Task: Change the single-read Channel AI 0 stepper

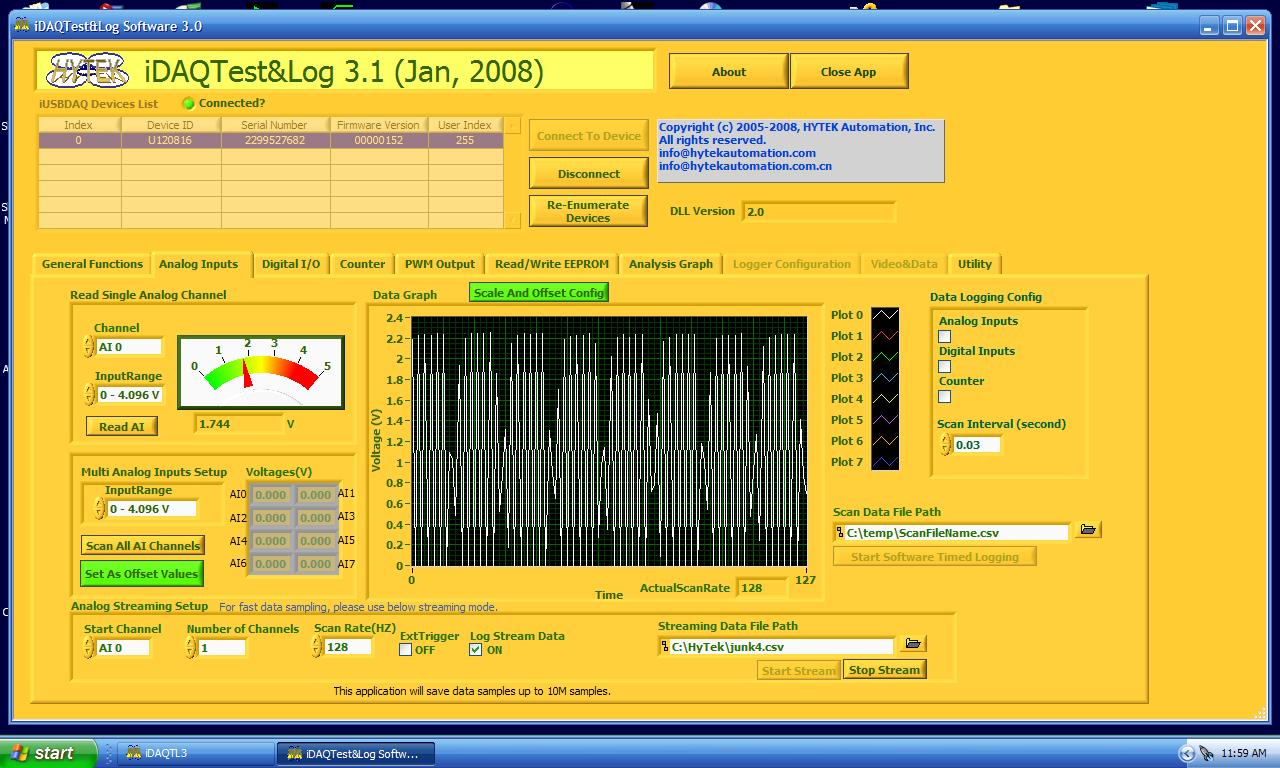Action: click(89, 347)
